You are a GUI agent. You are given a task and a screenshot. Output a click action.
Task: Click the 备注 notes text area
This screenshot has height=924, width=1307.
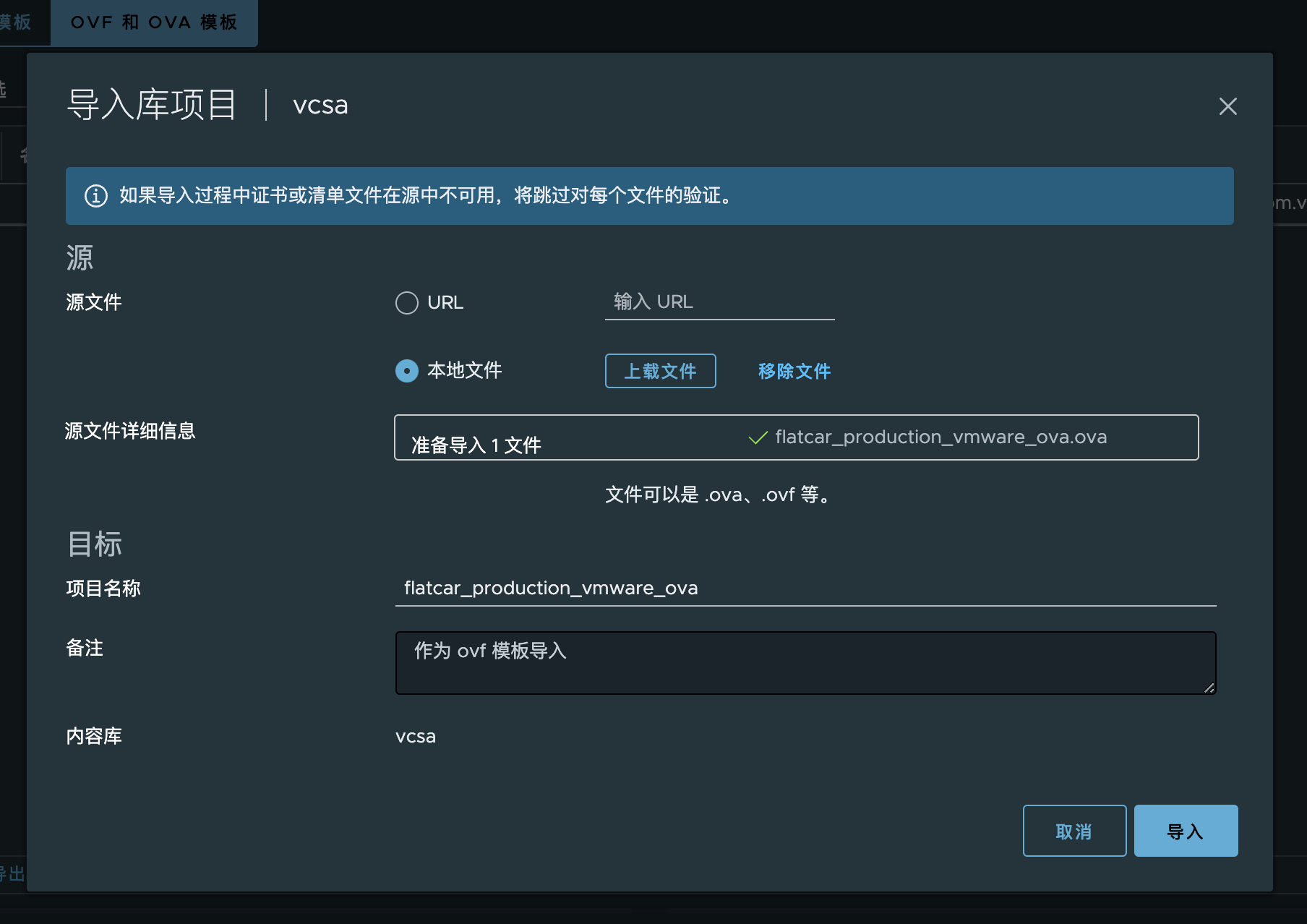pyautogui.click(x=805, y=663)
